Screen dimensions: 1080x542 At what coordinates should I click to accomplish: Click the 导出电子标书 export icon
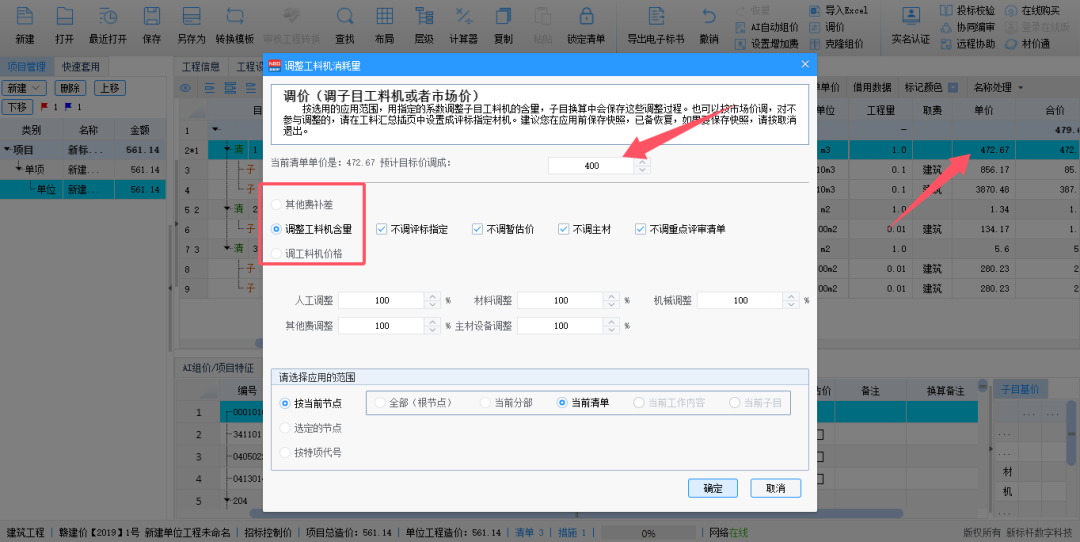coord(656,17)
